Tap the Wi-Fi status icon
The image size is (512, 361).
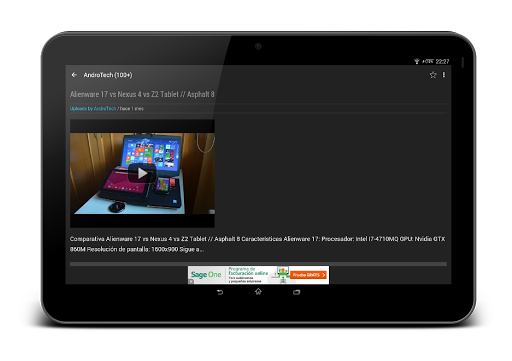417,61
